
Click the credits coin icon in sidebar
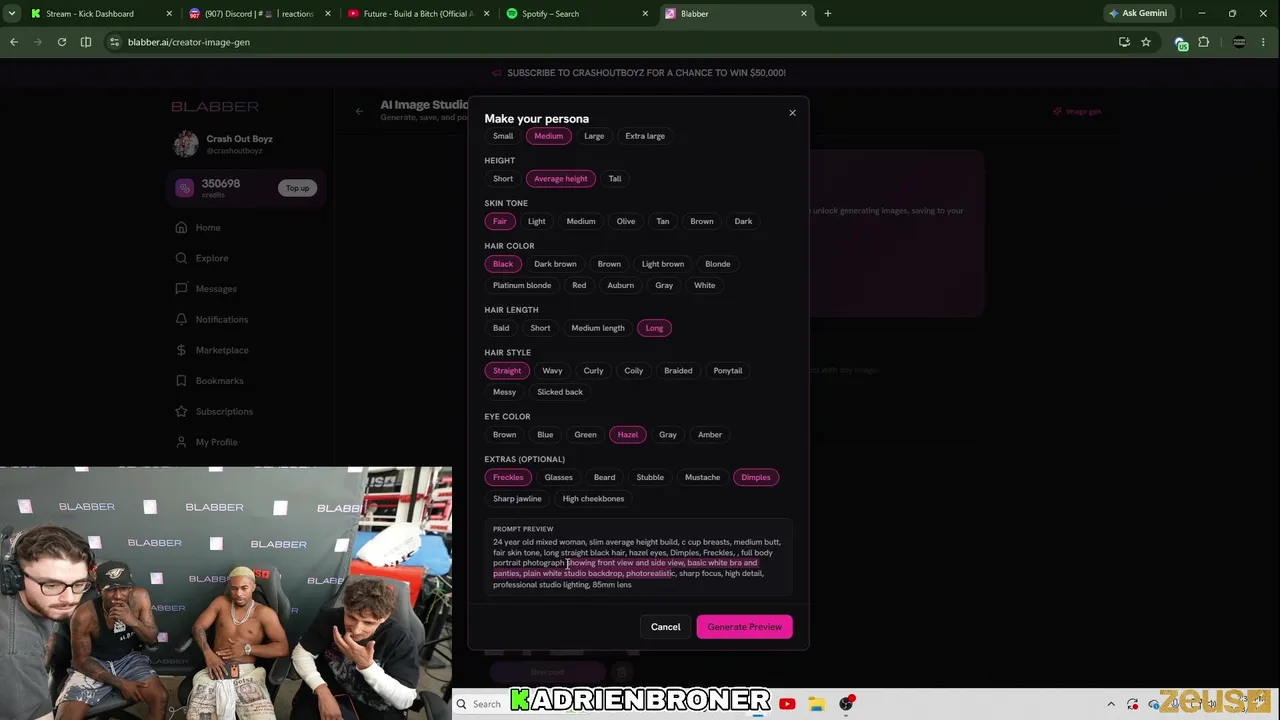click(184, 188)
